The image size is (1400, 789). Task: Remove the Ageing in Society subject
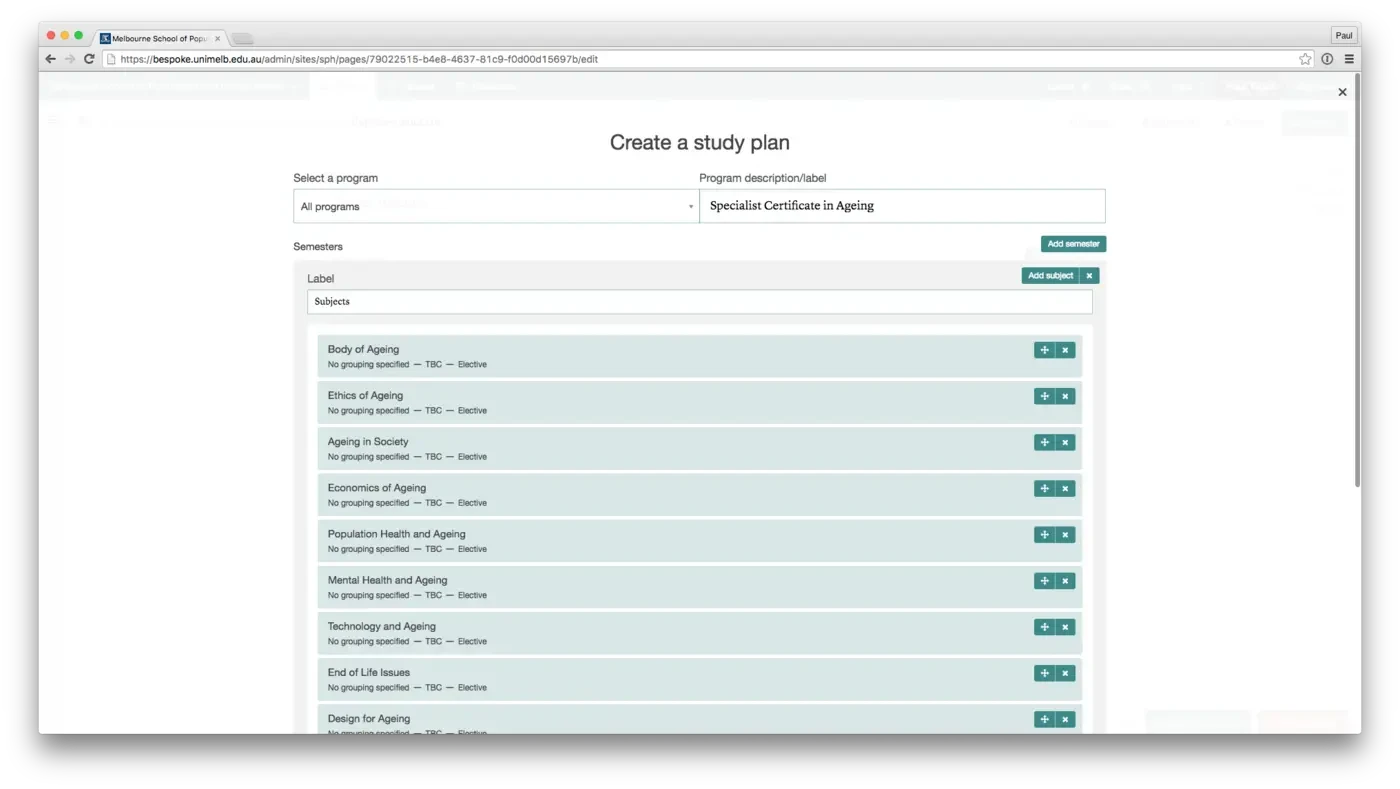point(1065,442)
